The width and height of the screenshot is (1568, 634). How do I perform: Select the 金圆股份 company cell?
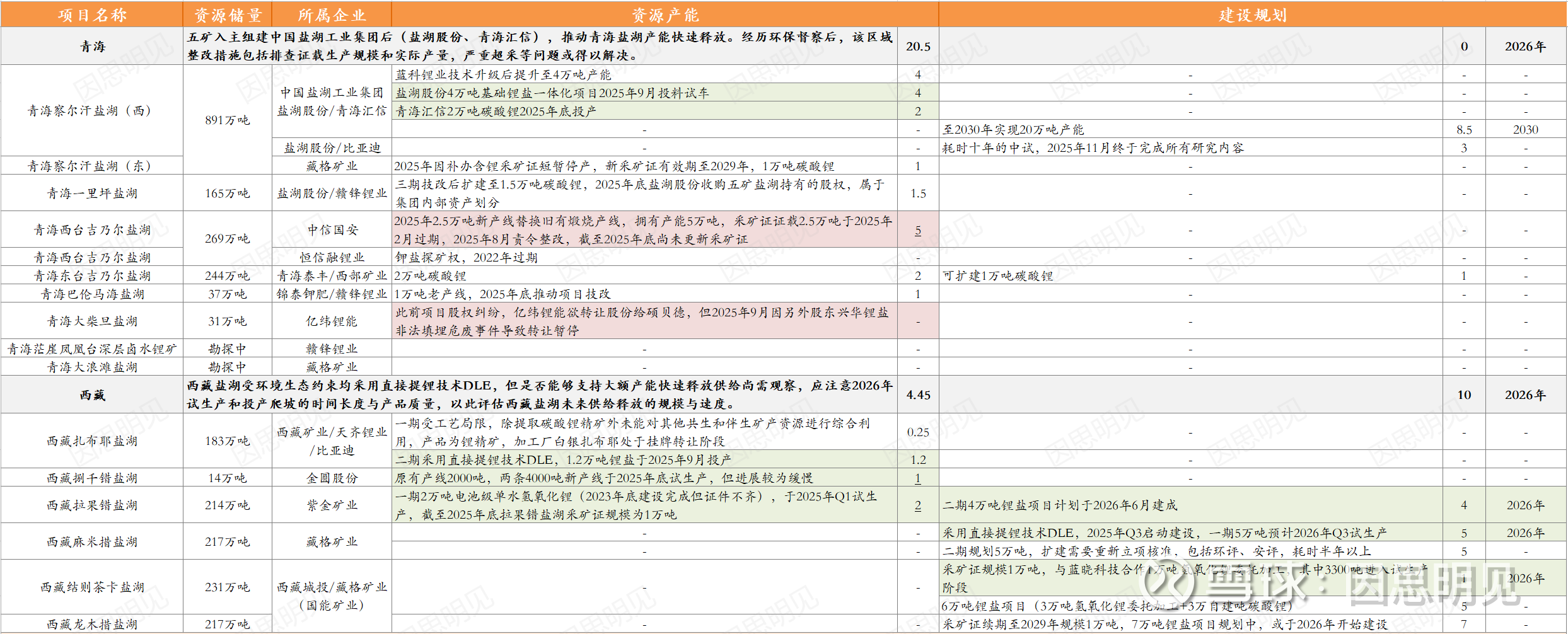(332, 478)
